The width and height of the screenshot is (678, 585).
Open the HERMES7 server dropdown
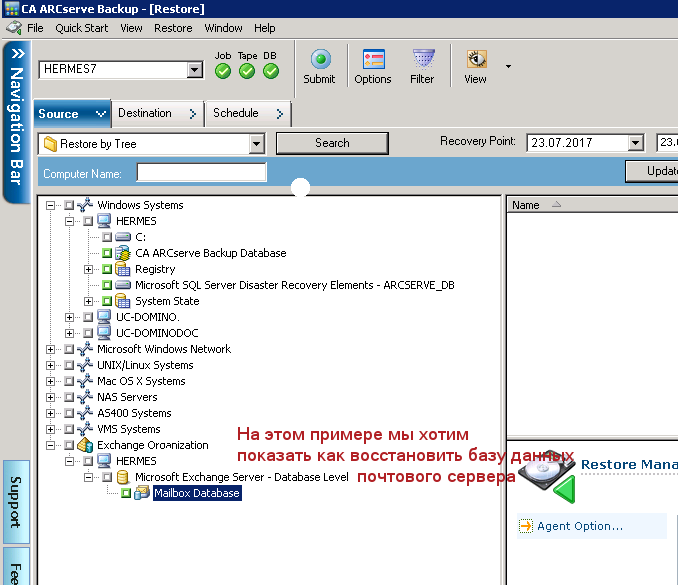(195, 70)
